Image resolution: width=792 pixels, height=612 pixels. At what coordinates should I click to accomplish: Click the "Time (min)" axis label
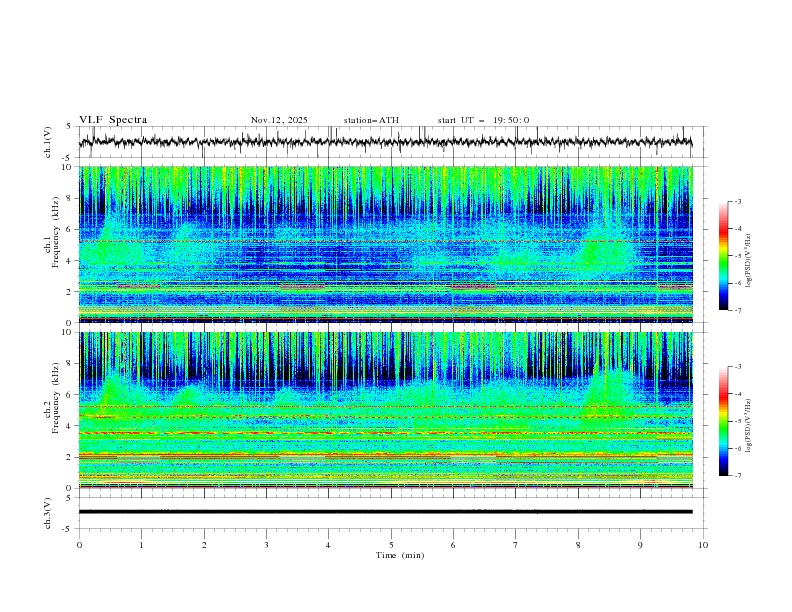tap(400, 555)
